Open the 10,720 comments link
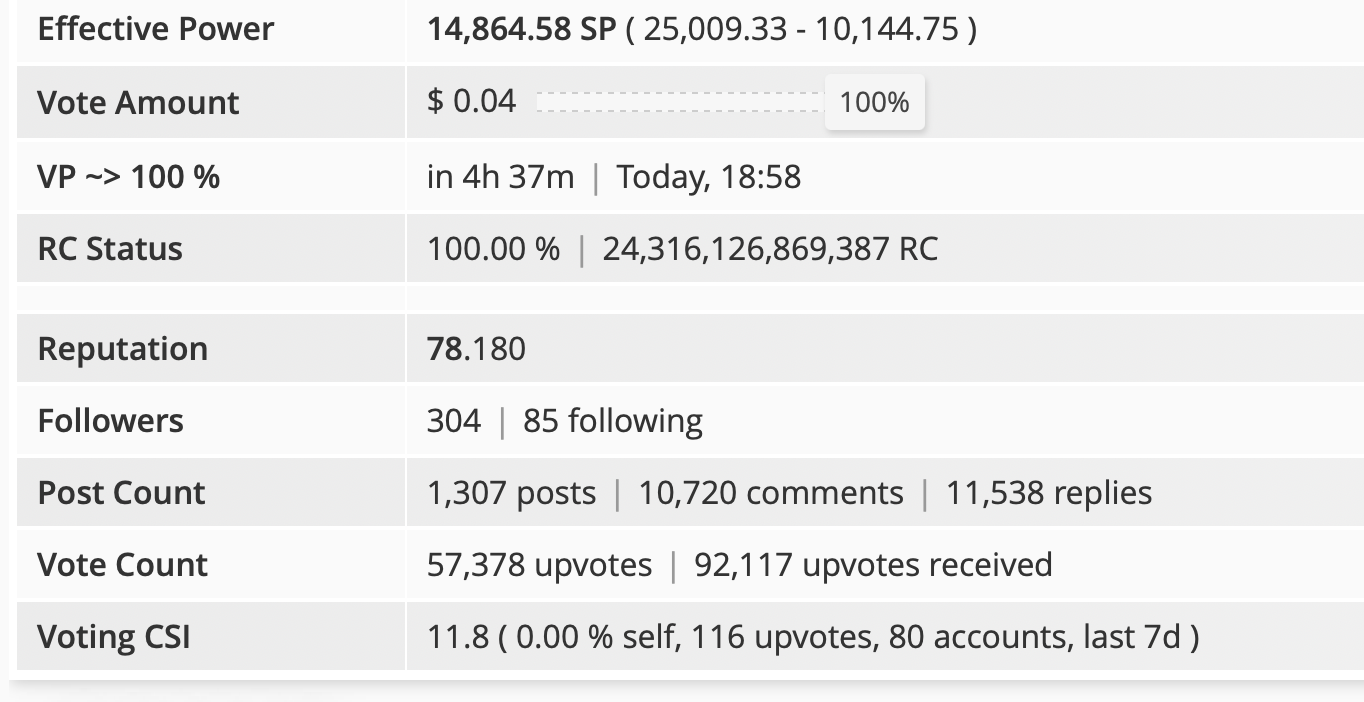The height and width of the screenshot is (702, 1364). (771, 493)
